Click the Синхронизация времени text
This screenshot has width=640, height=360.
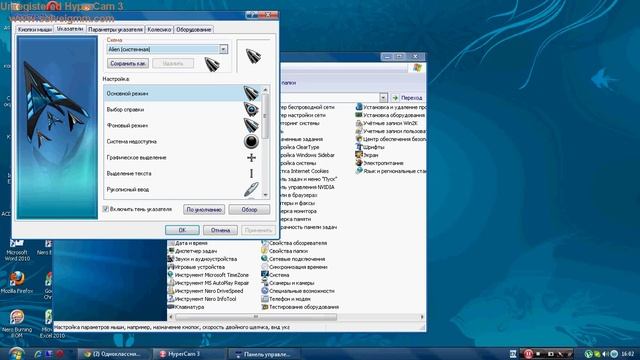298,267
